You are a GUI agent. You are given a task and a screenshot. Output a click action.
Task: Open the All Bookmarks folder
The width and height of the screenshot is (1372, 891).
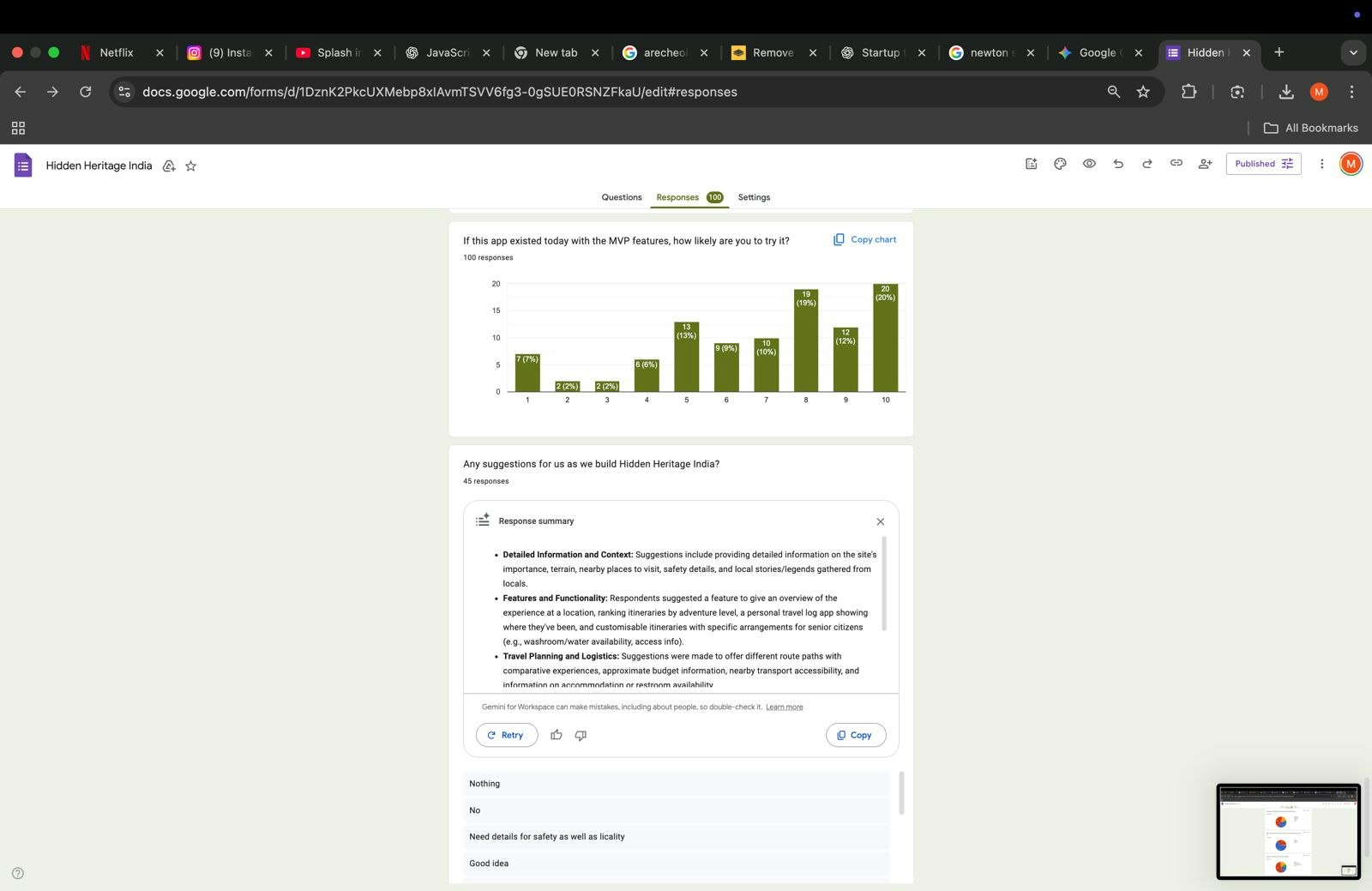tap(1310, 128)
